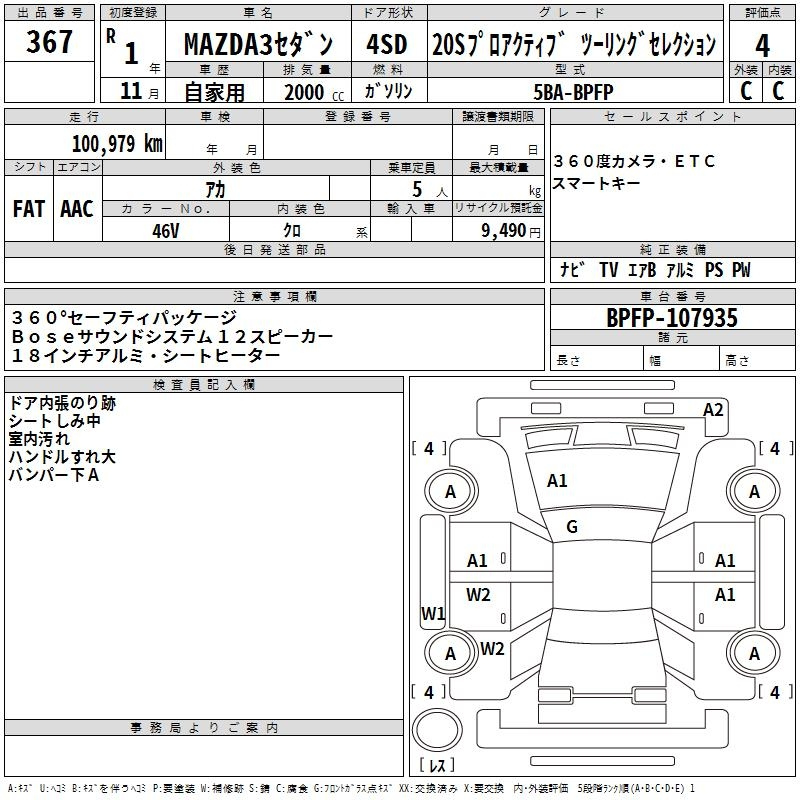Image resolution: width=800 pixels, height=800 pixels.
Task: Click the W1 mark beside the car diagram
Action: point(433,613)
